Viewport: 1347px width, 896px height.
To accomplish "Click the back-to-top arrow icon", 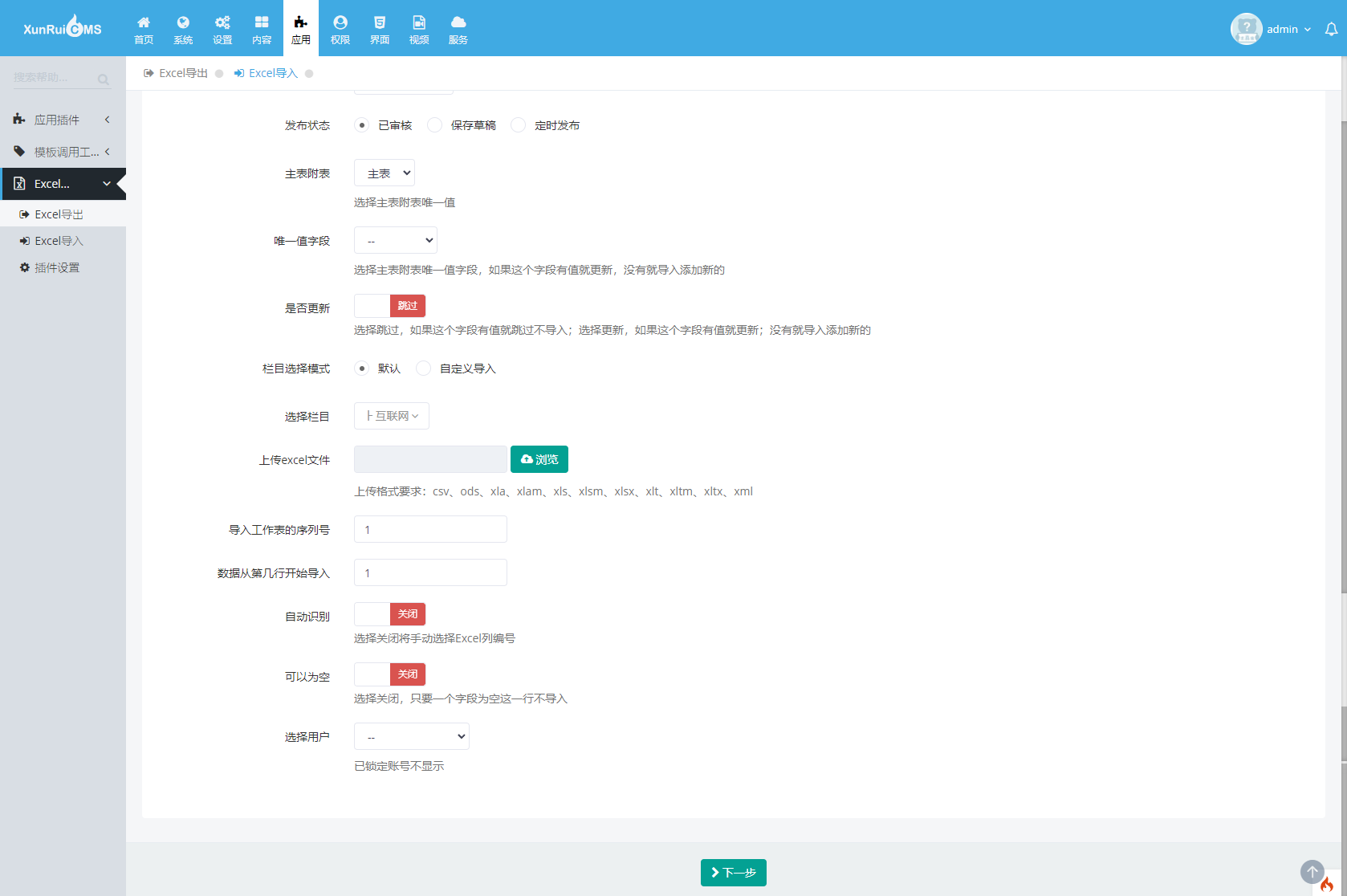I will [x=1312, y=871].
